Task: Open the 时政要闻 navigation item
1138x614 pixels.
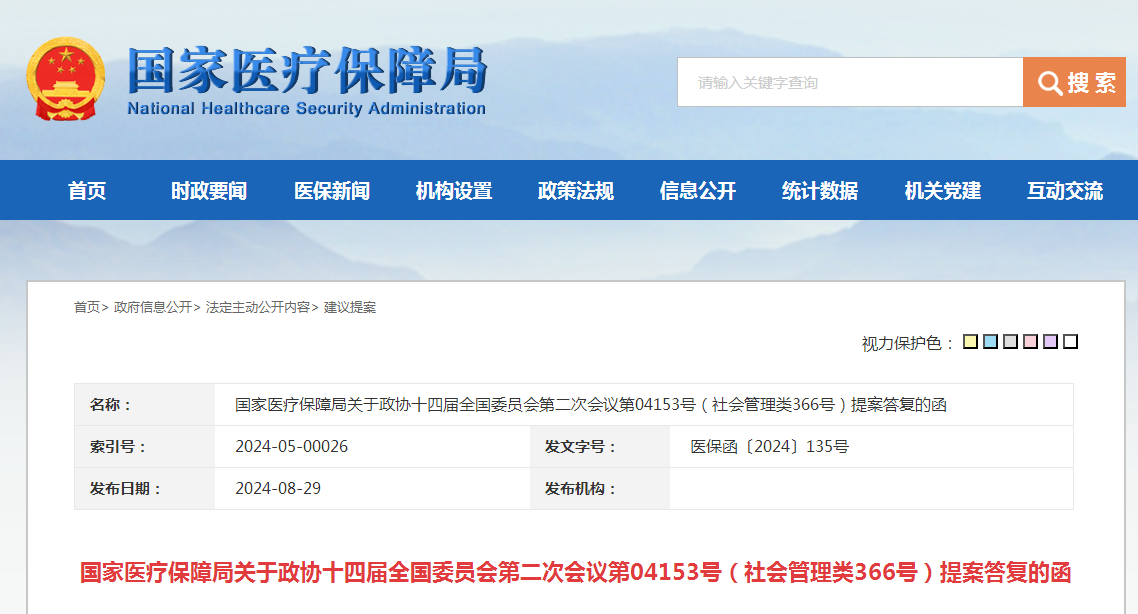Action: pyautogui.click(x=209, y=191)
